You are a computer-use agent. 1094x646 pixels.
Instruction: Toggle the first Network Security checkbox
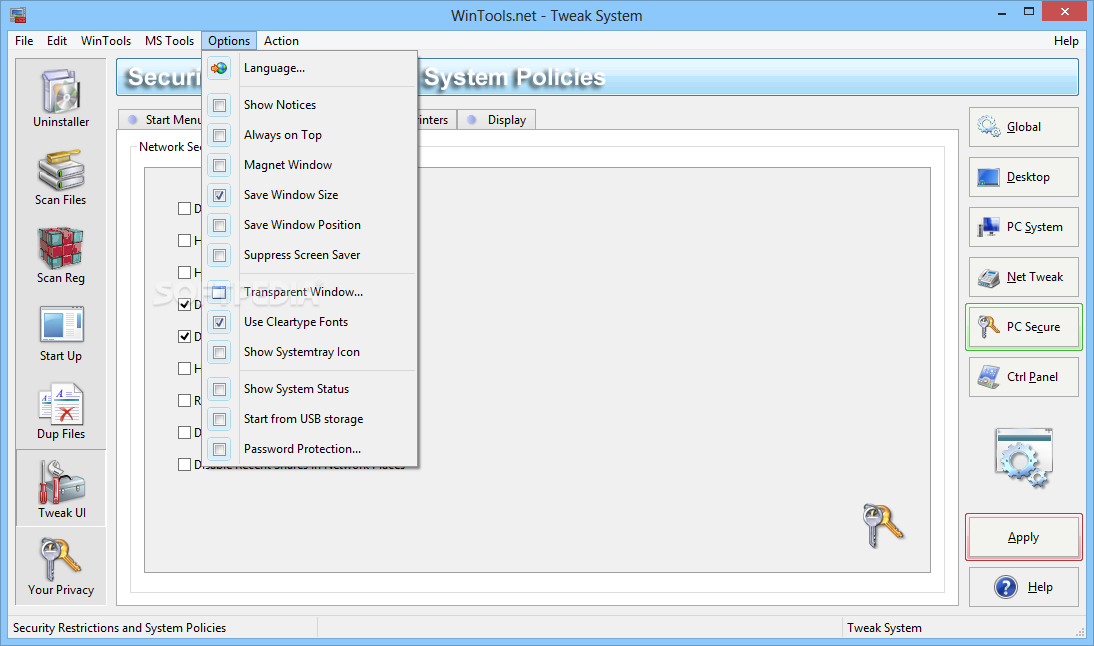coord(184,209)
